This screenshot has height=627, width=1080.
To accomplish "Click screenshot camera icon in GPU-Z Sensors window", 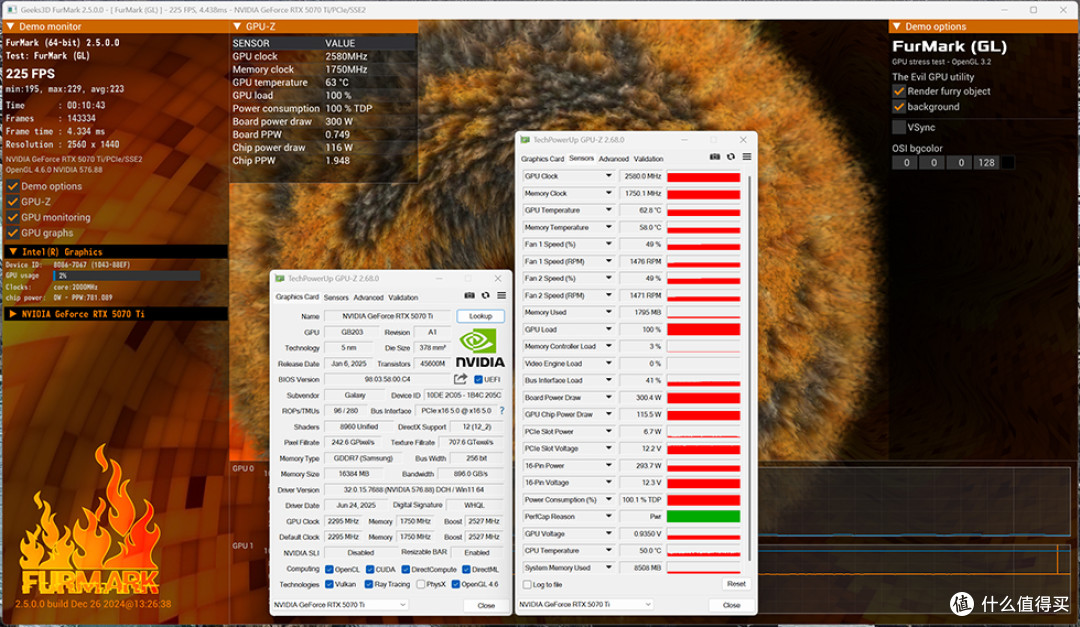I will click(x=715, y=157).
